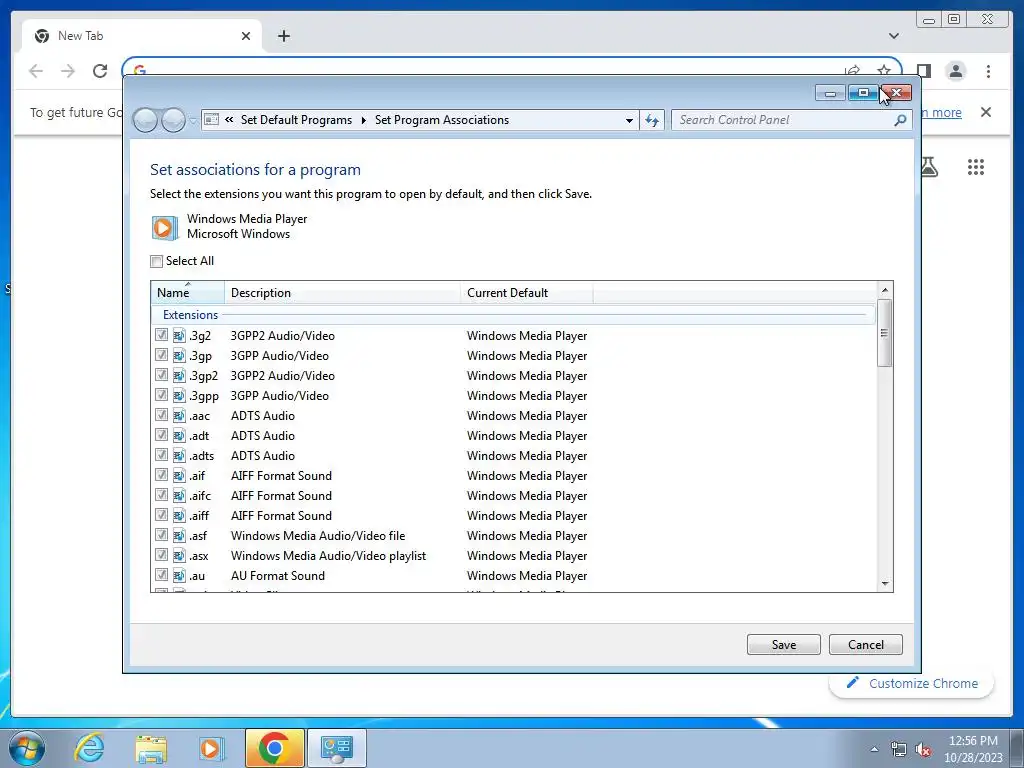This screenshot has width=1024, height=768.
Task: Bookmark this page with star icon
Action: [x=884, y=70]
